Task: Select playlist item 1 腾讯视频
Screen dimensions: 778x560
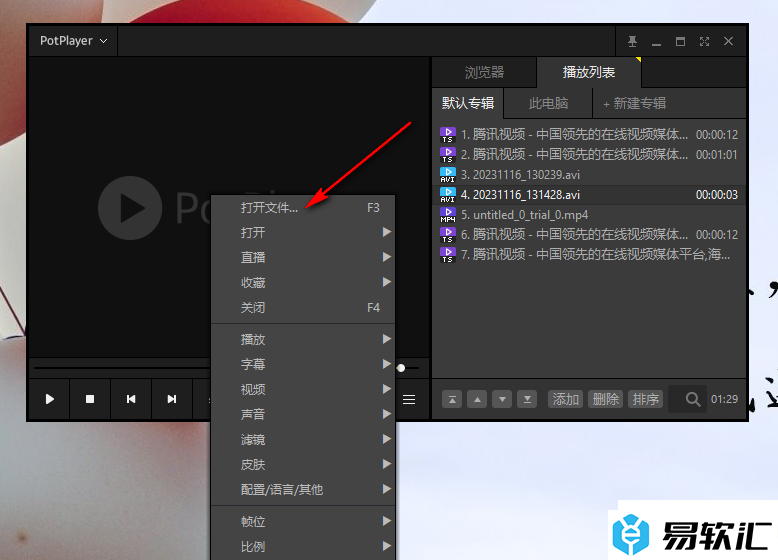Action: 589,134
